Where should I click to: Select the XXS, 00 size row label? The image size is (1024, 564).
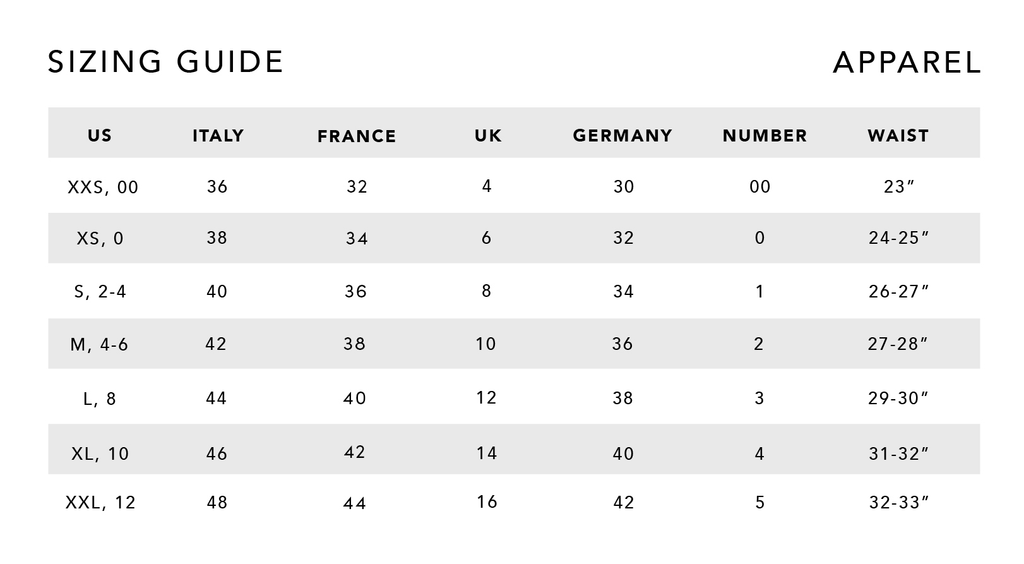pos(103,187)
